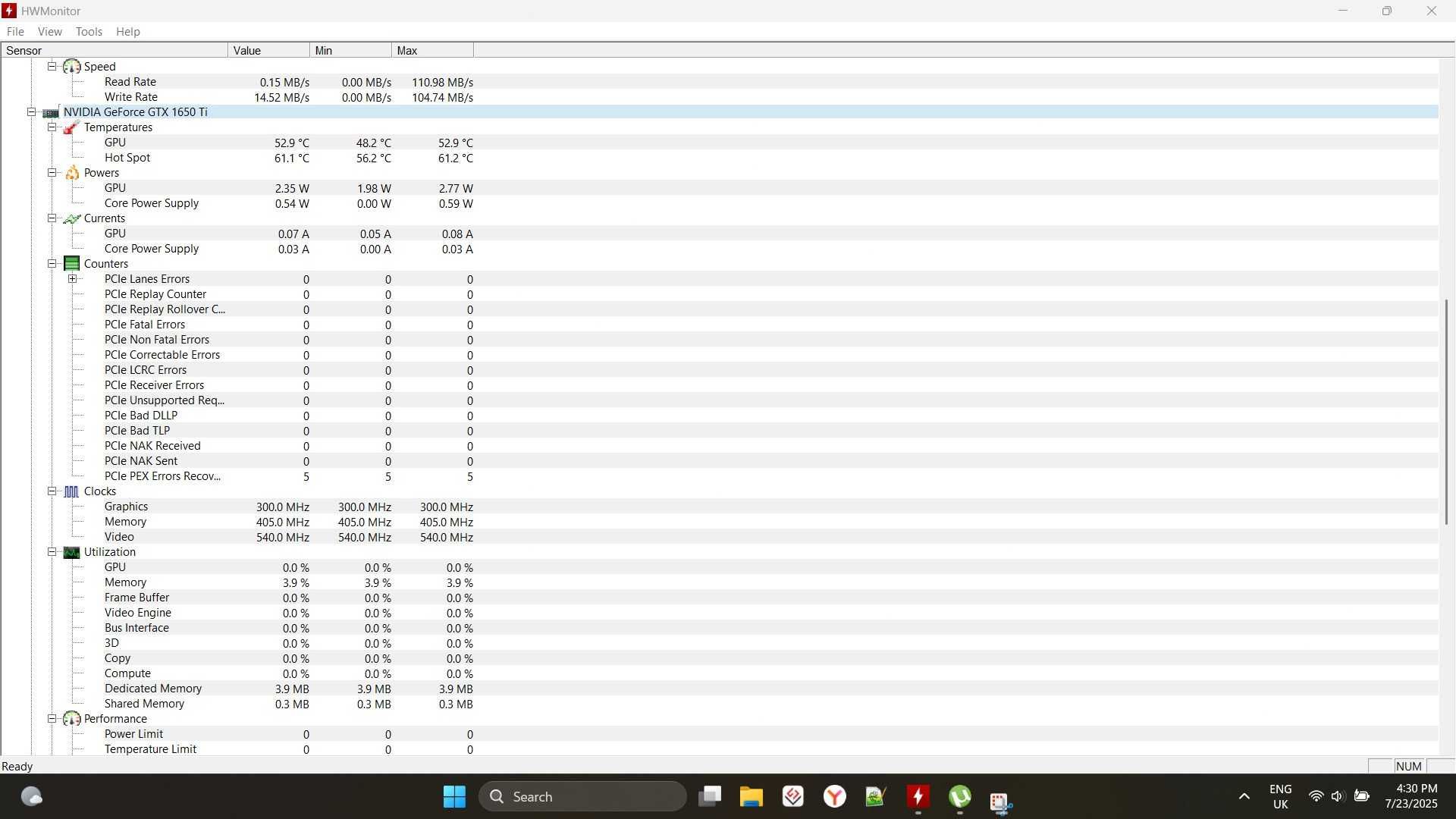Click the Speed gauge icon
This screenshot has height=819, width=1456.
click(71, 67)
